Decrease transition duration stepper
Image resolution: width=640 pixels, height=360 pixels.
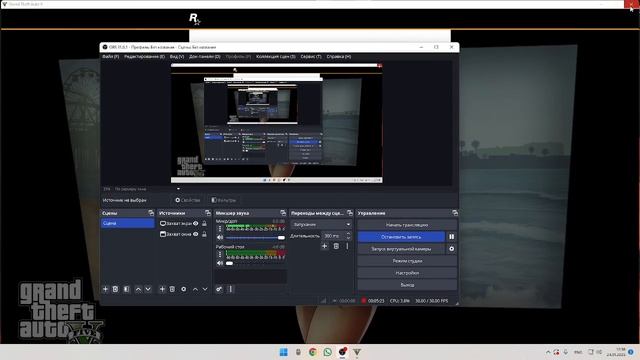[x=348, y=238]
